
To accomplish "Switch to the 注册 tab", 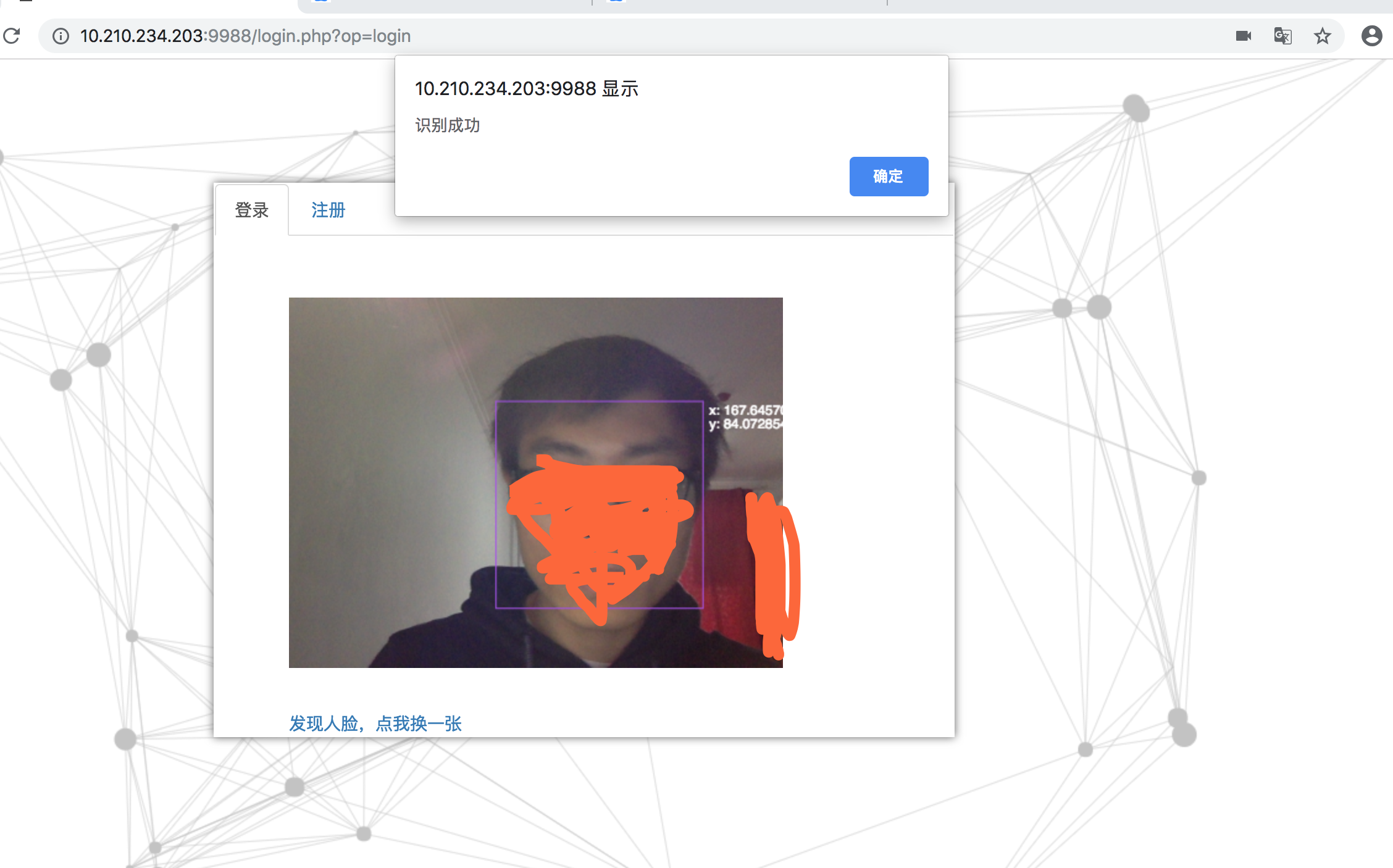I will [328, 210].
